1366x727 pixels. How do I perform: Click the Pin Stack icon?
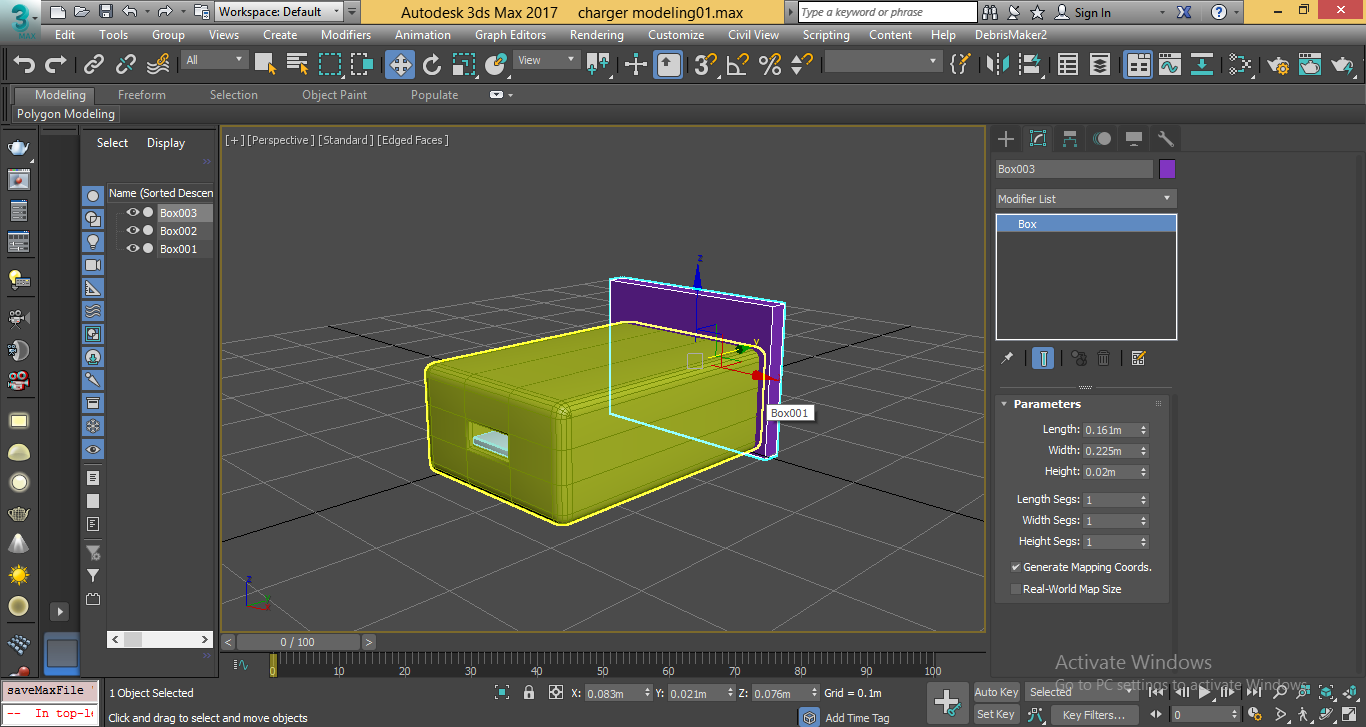point(1008,358)
